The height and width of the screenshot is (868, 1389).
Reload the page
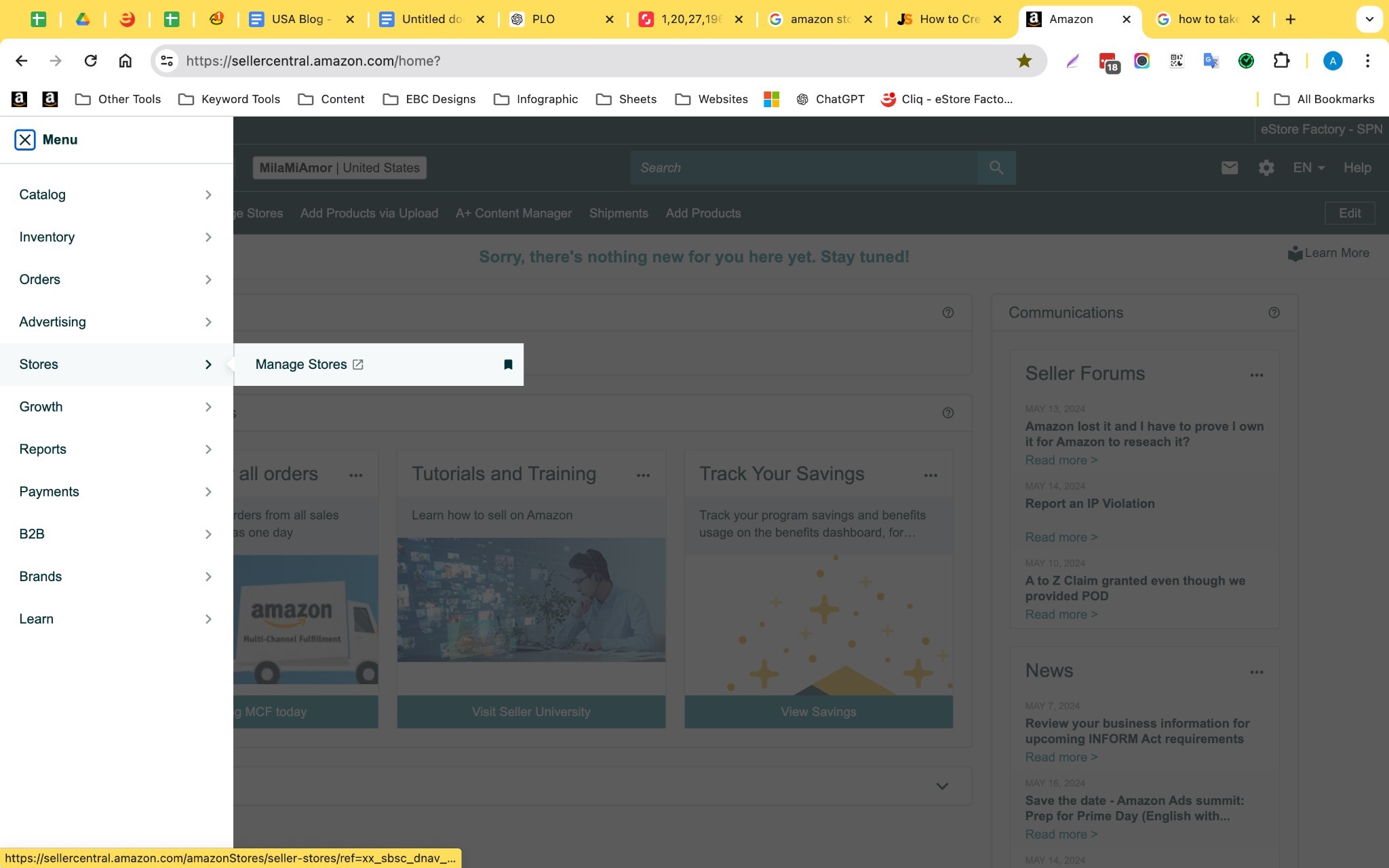coord(90,61)
